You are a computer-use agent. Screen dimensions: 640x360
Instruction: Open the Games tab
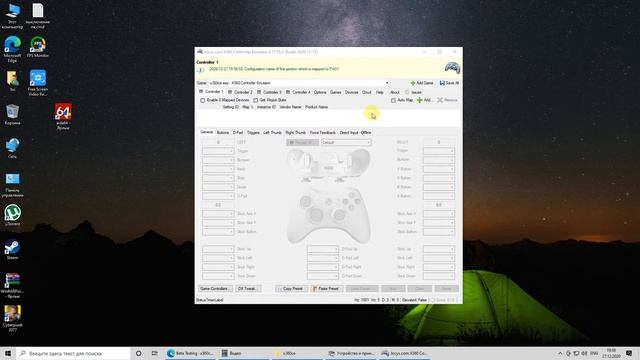[x=336, y=92]
